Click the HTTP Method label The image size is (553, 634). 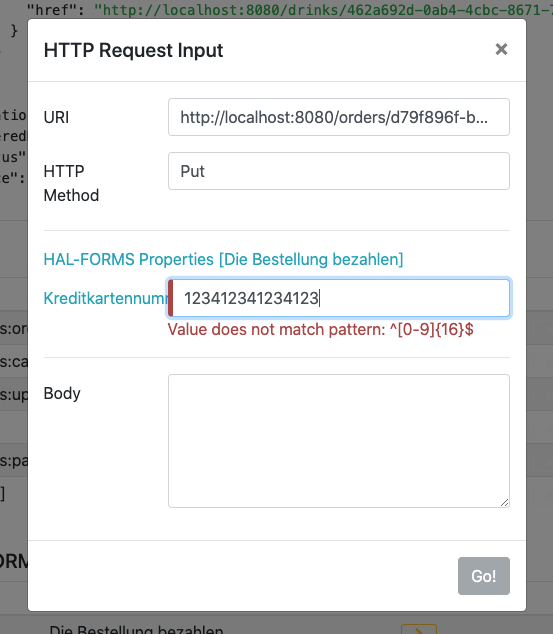(x=71, y=183)
